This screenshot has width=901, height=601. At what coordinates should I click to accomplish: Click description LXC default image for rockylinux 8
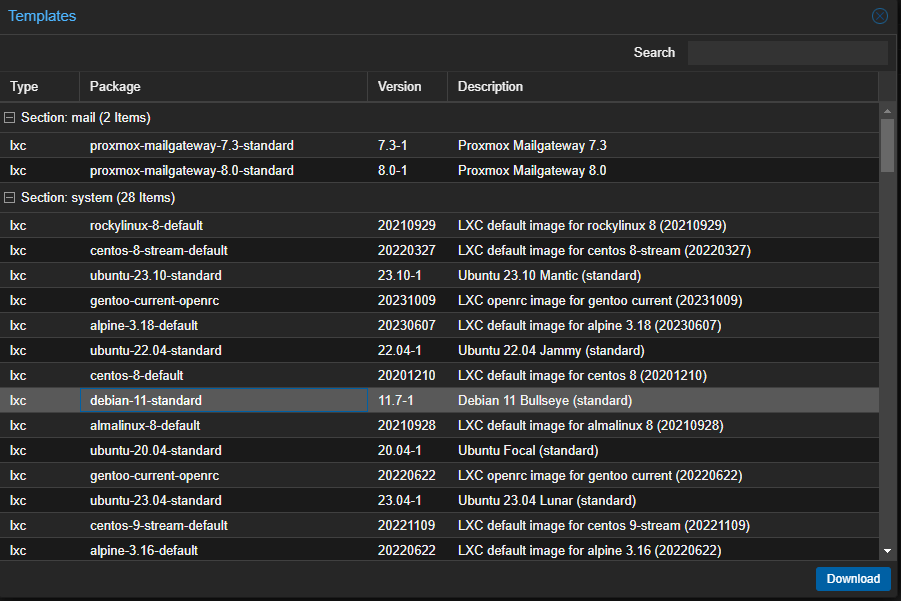592,225
